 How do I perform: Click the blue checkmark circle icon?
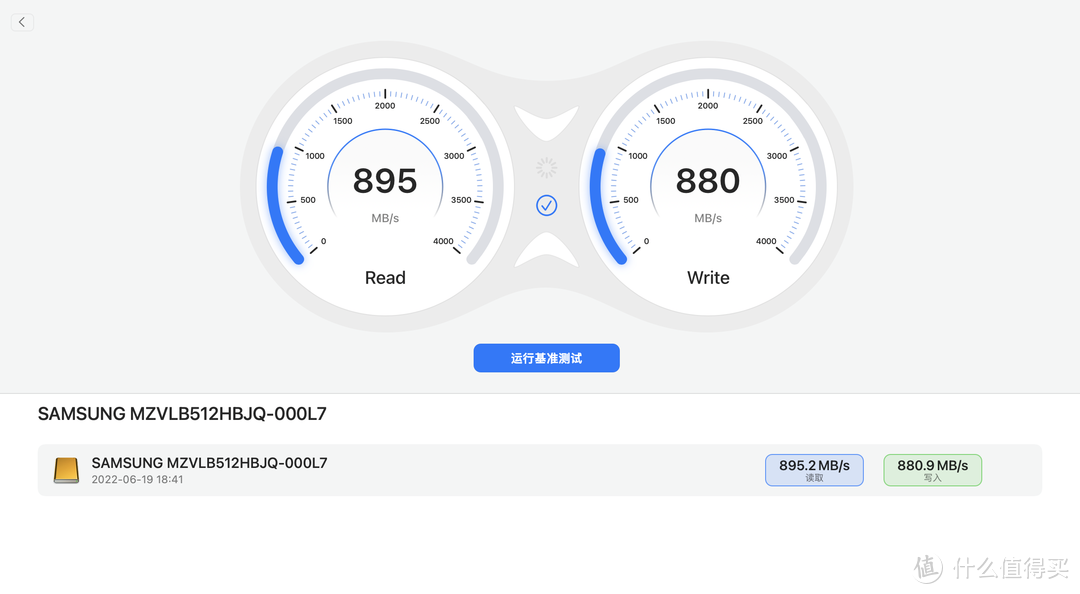[x=546, y=206]
